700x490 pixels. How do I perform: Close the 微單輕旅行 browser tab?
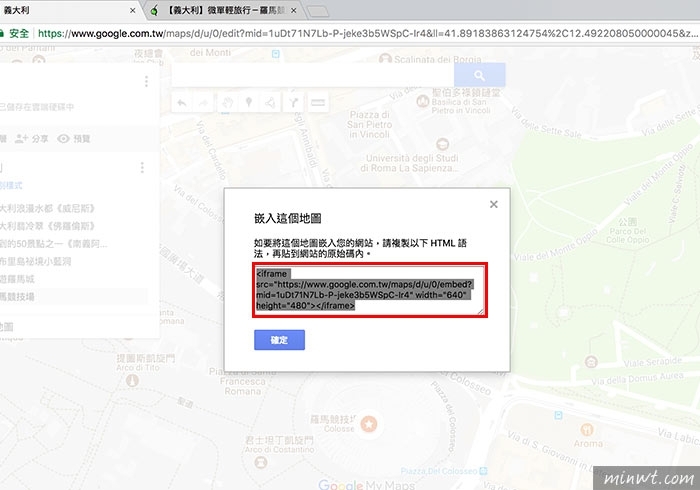pyautogui.click(x=293, y=10)
